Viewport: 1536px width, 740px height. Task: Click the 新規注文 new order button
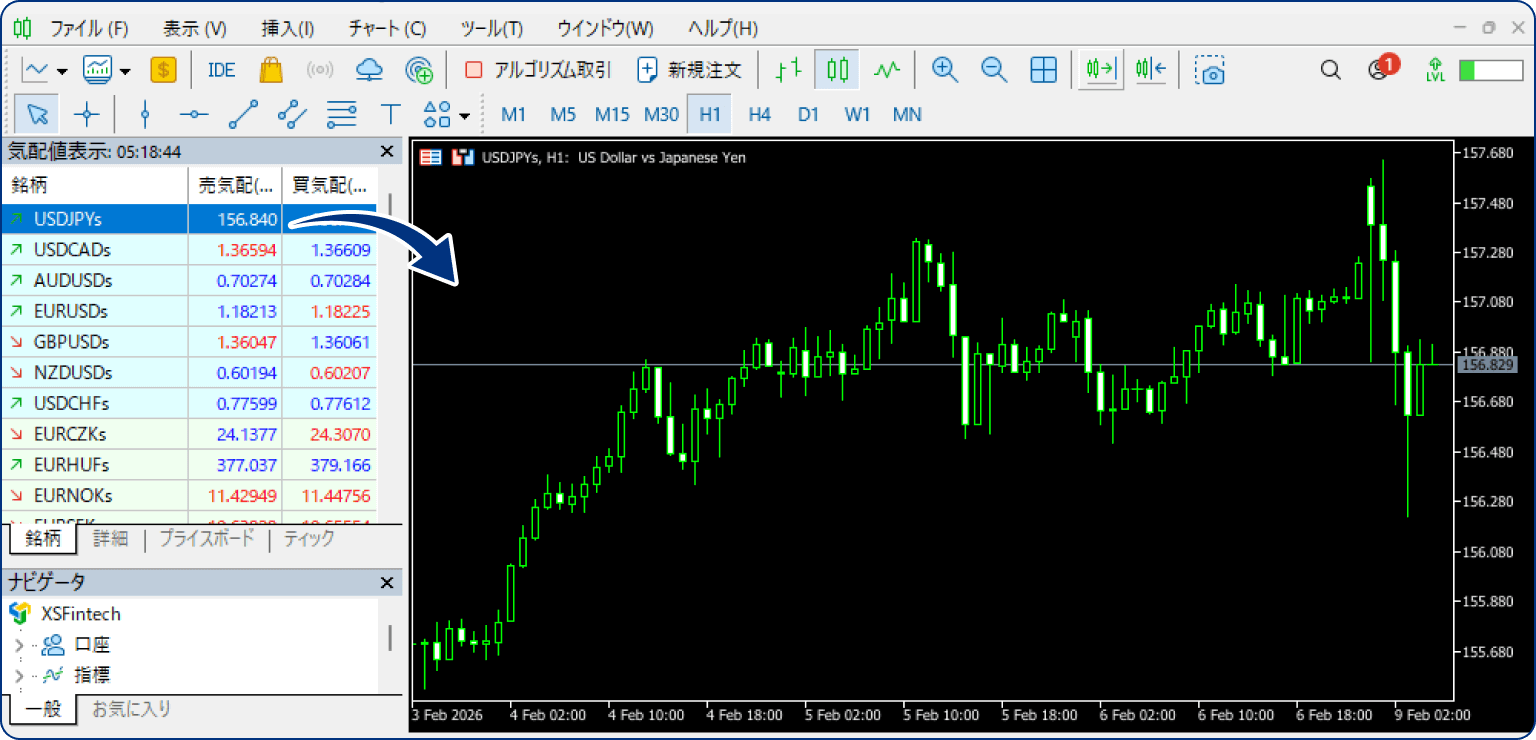tap(690, 70)
